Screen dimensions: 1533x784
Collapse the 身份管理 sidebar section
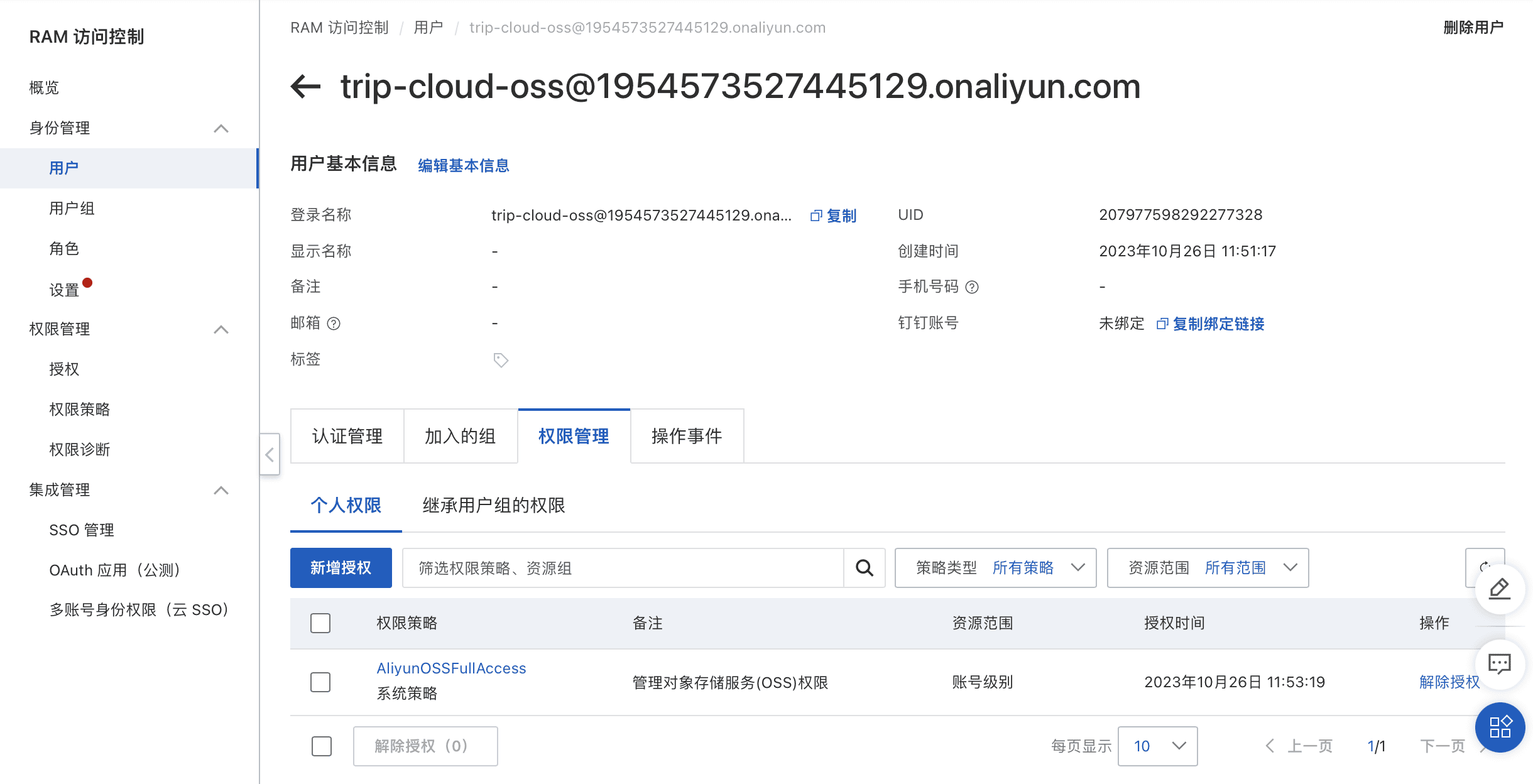coord(221,129)
